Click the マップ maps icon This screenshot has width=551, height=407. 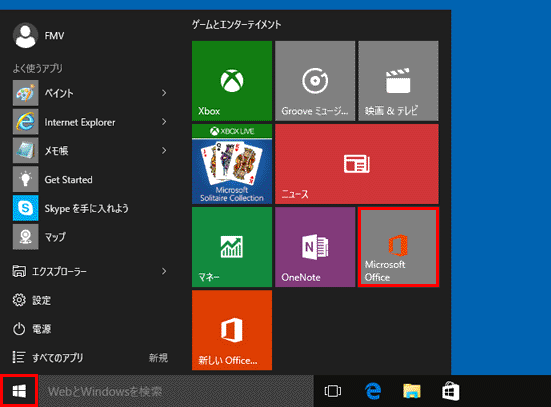pos(26,237)
